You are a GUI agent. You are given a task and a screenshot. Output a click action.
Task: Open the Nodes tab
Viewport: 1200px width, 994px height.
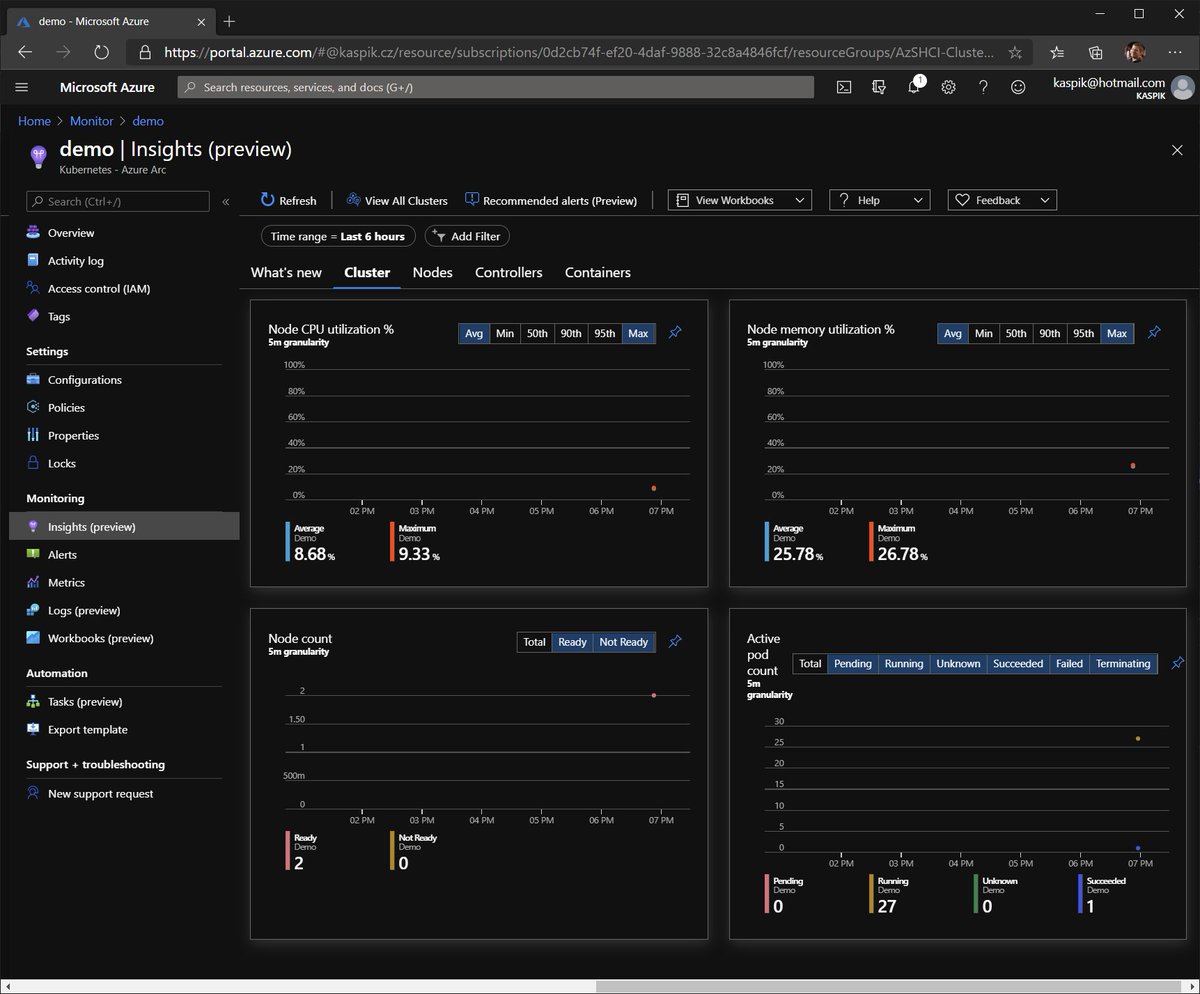pos(432,272)
